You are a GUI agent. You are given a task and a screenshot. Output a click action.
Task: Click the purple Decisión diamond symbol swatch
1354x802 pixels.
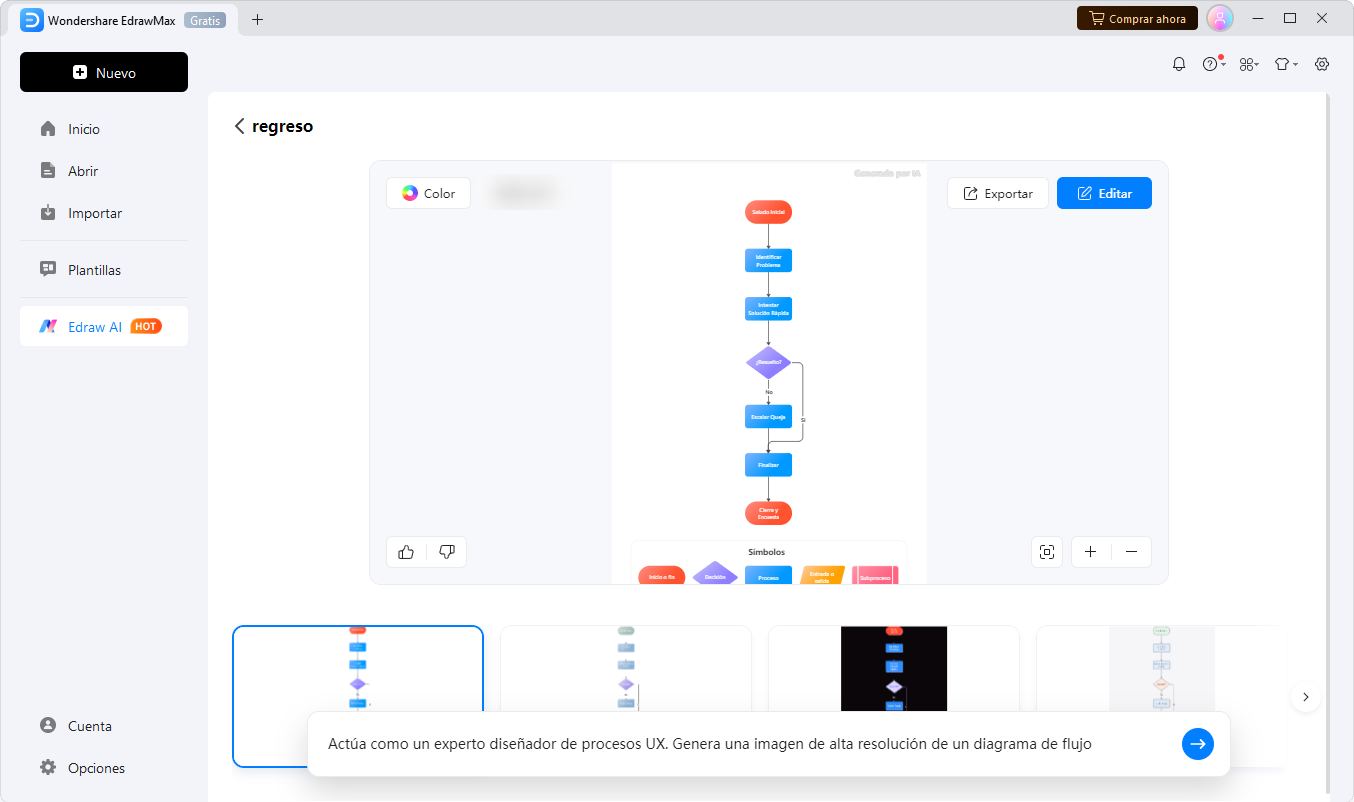[715, 574]
